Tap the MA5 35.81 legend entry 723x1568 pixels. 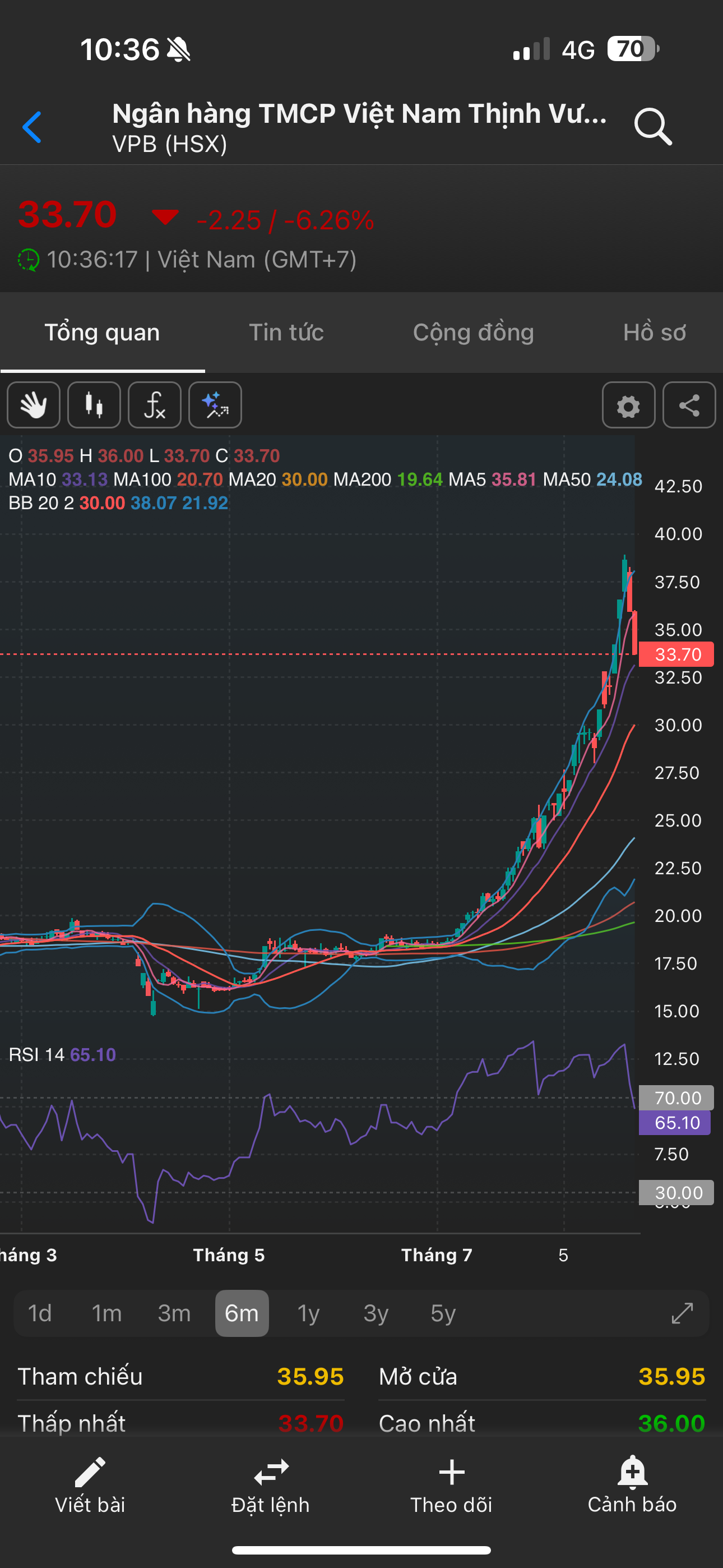click(492, 479)
